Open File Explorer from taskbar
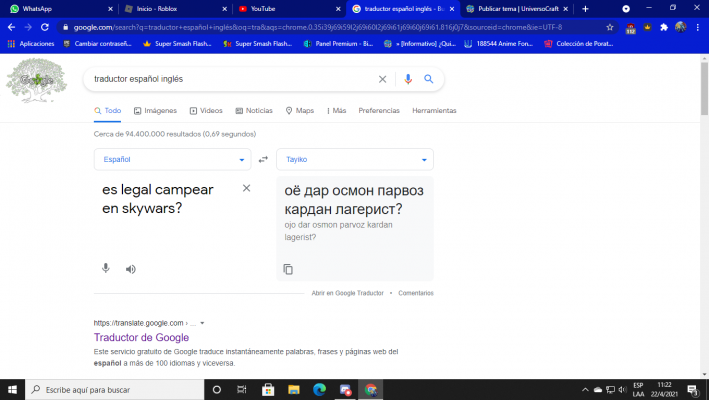 (x=294, y=390)
